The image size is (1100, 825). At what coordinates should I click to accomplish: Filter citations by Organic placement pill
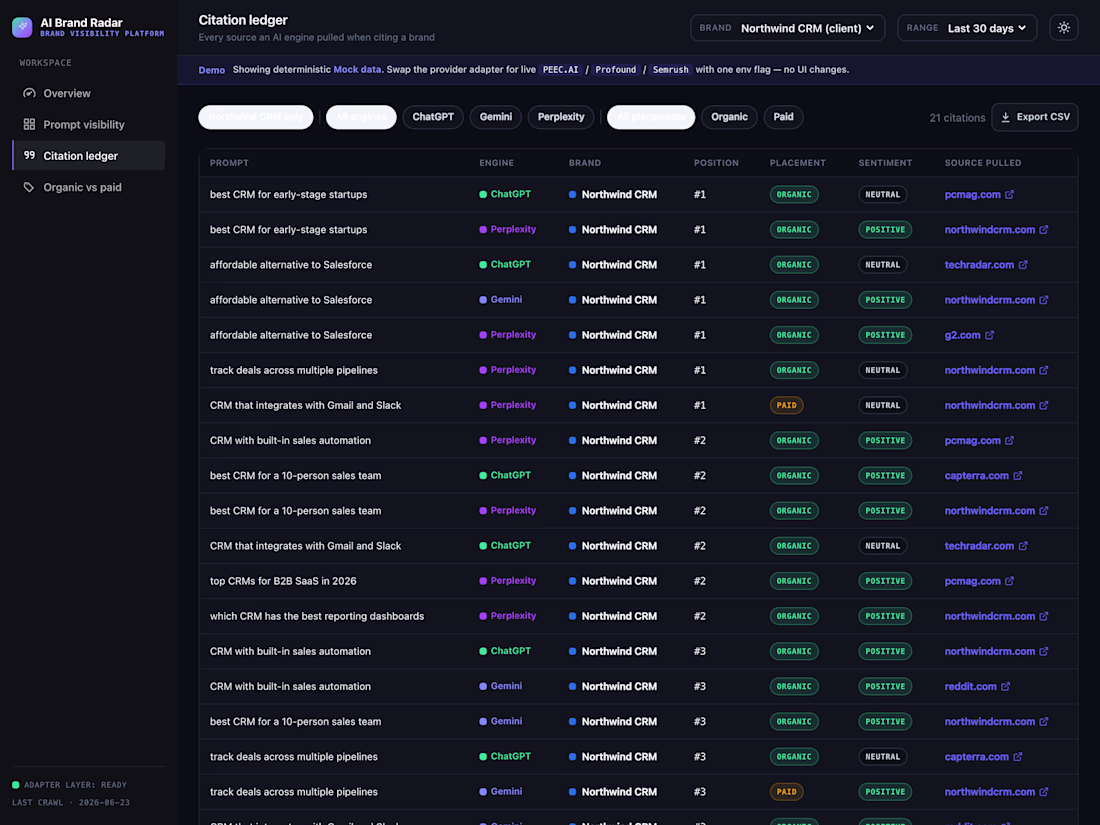tap(729, 117)
